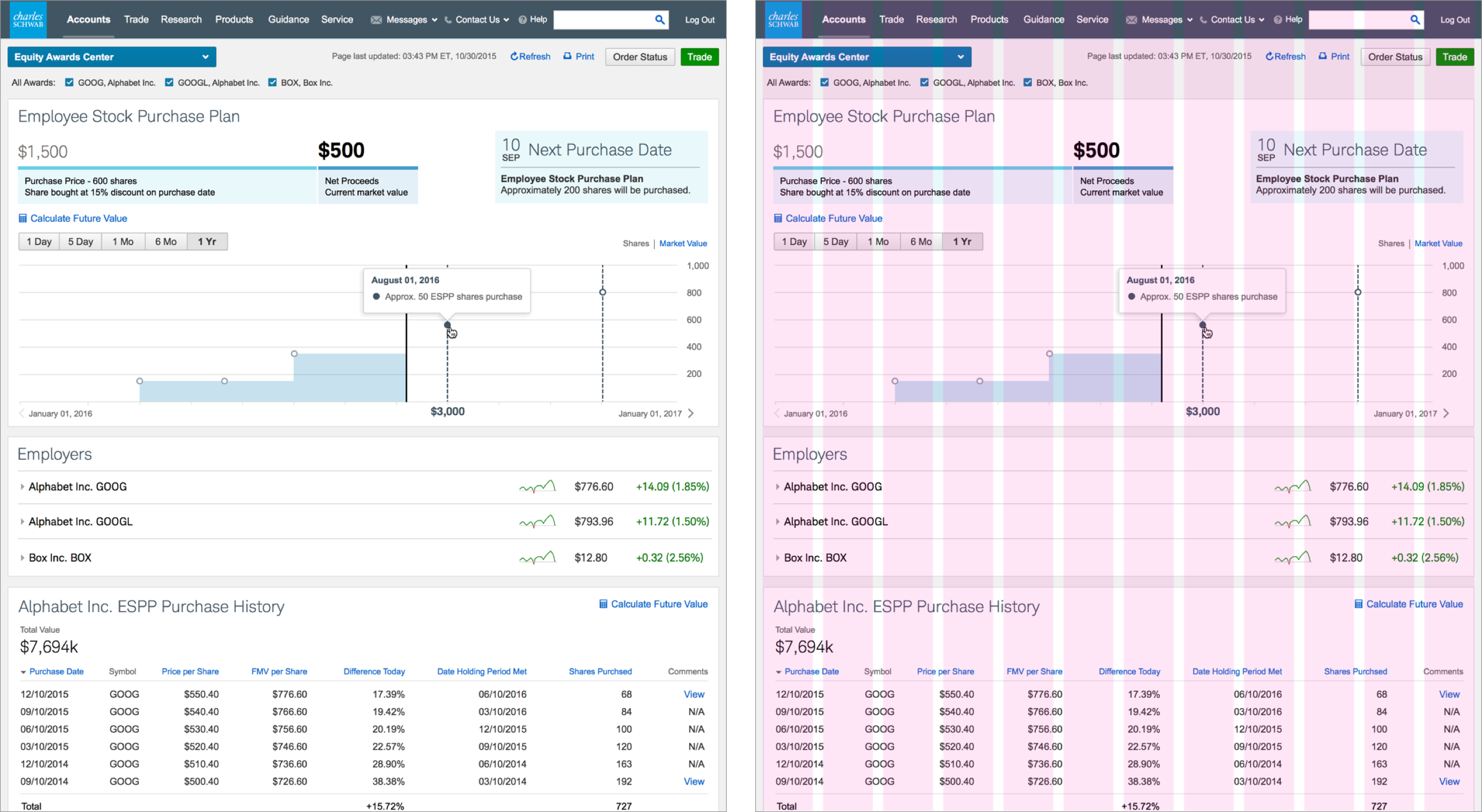Click the Refresh arrow icon in the left mockup
The width and height of the screenshot is (1482, 812).
click(x=514, y=57)
